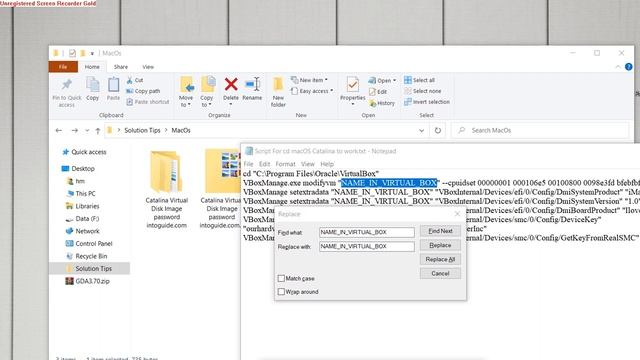Open Notepad View menu
This screenshot has height=360, width=640.
(x=308, y=164)
